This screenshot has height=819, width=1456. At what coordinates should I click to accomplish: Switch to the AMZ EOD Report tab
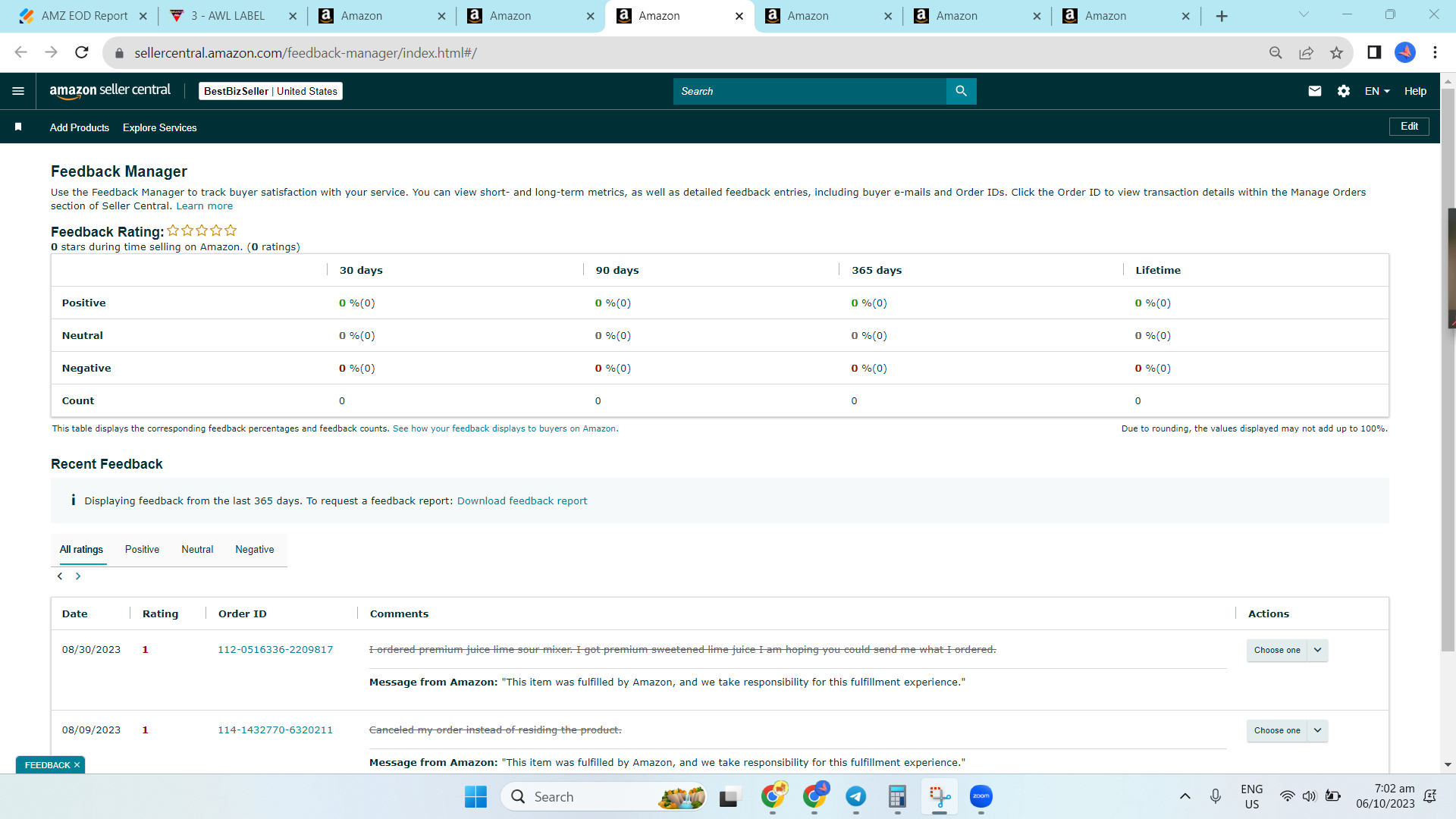pyautogui.click(x=83, y=16)
